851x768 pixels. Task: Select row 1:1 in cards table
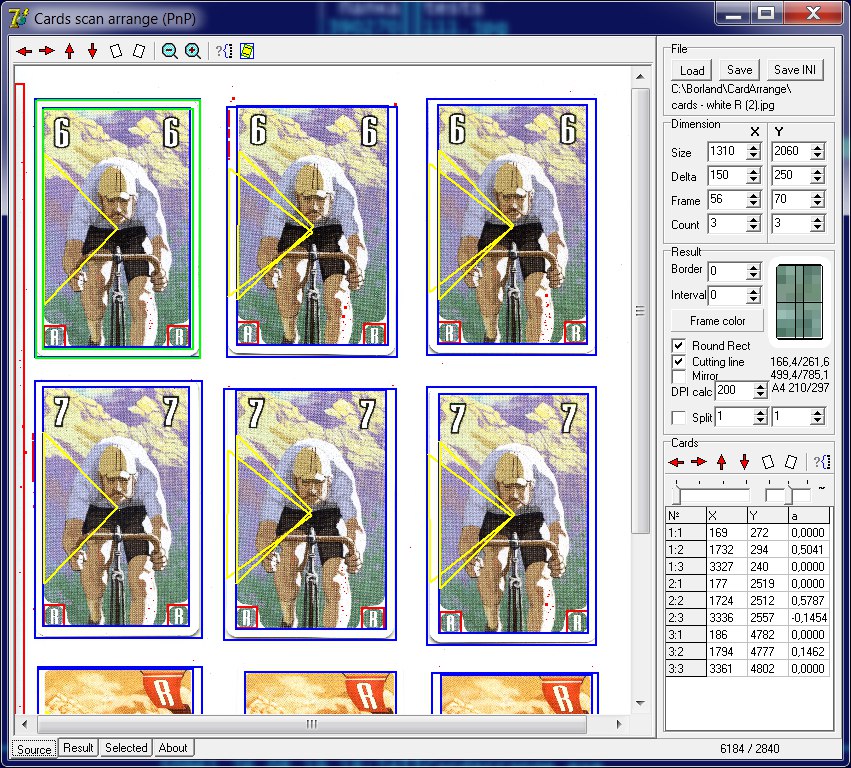pyautogui.click(x=748, y=533)
